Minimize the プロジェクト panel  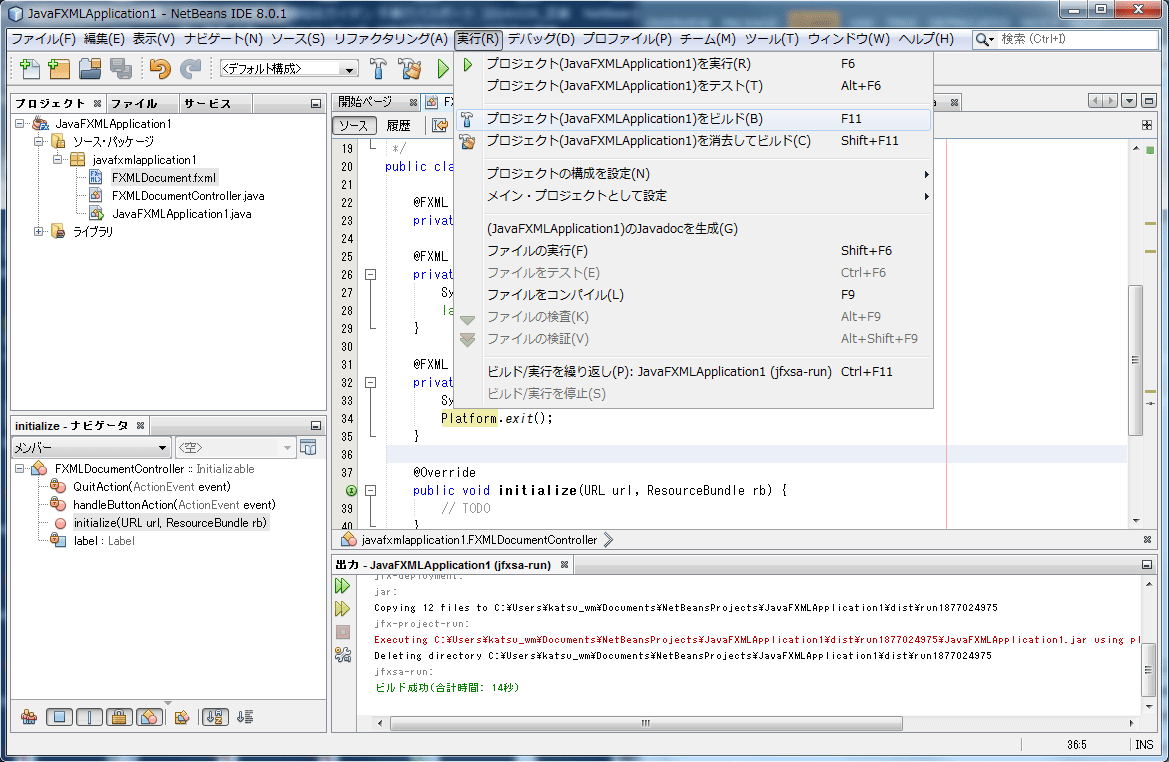(316, 104)
